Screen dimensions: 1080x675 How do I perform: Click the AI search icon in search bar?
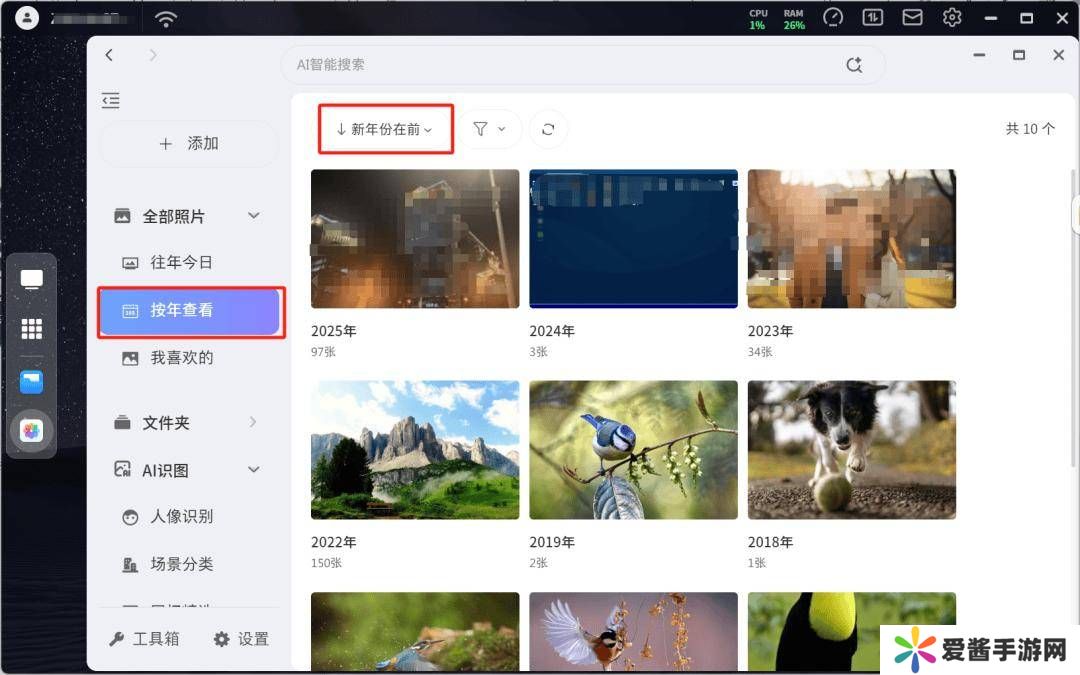click(x=854, y=64)
